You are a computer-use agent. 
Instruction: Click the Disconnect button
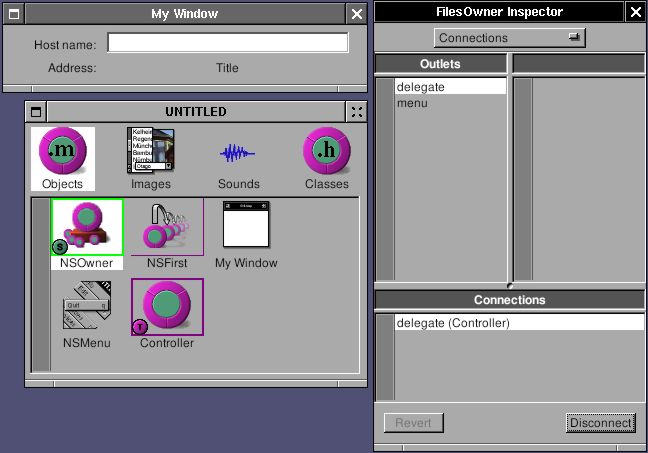(x=600, y=423)
